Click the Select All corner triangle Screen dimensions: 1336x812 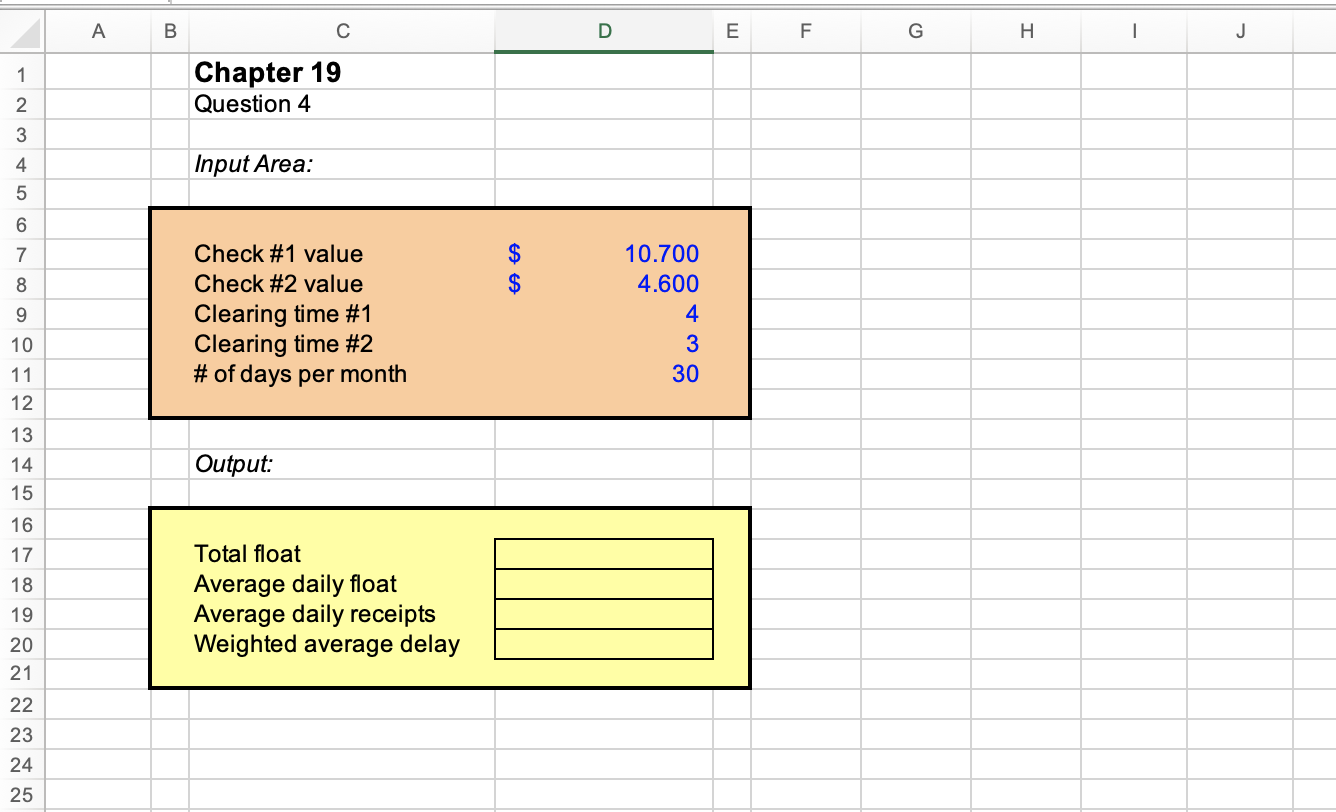tap(23, 32)
